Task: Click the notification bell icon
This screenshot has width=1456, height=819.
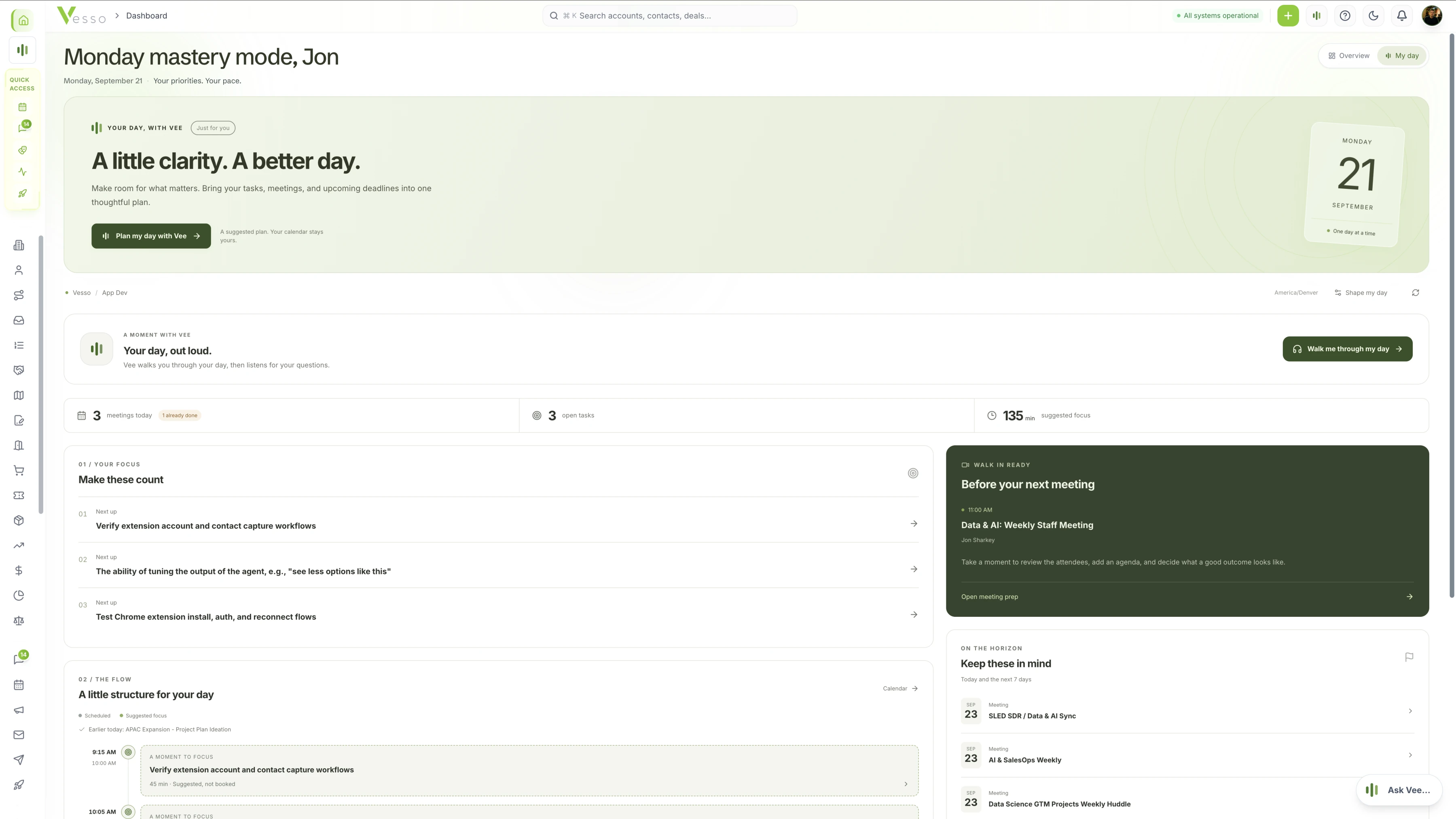Action: click(x=1402, y=16)
